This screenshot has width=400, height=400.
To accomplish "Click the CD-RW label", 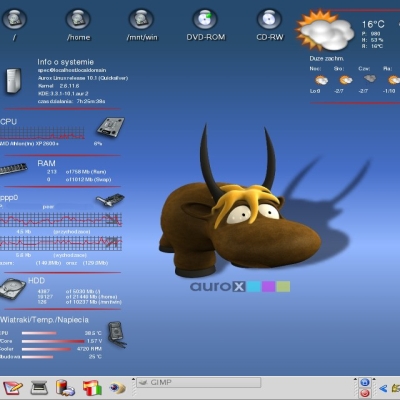I will [x=270, y=37].
